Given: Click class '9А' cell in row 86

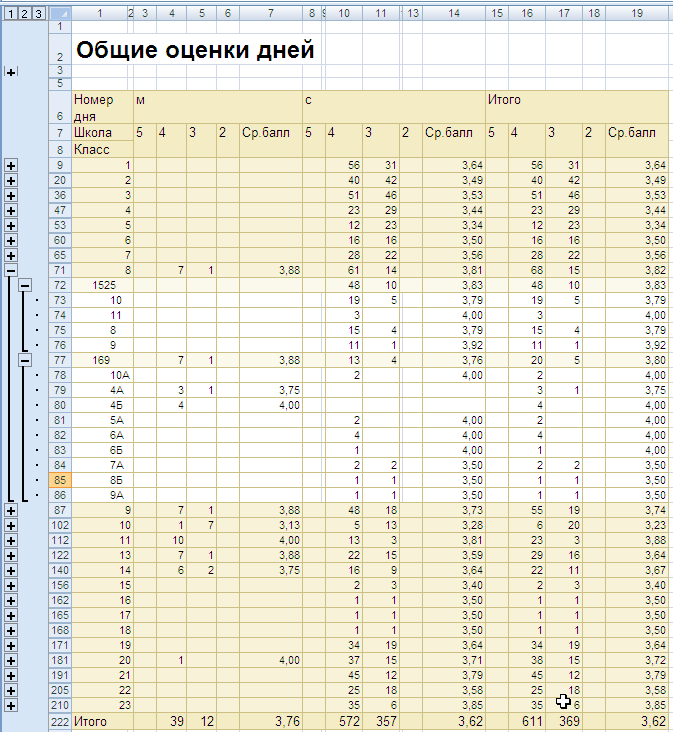Looking at the screenshot, I should click(x=103, y=495).
